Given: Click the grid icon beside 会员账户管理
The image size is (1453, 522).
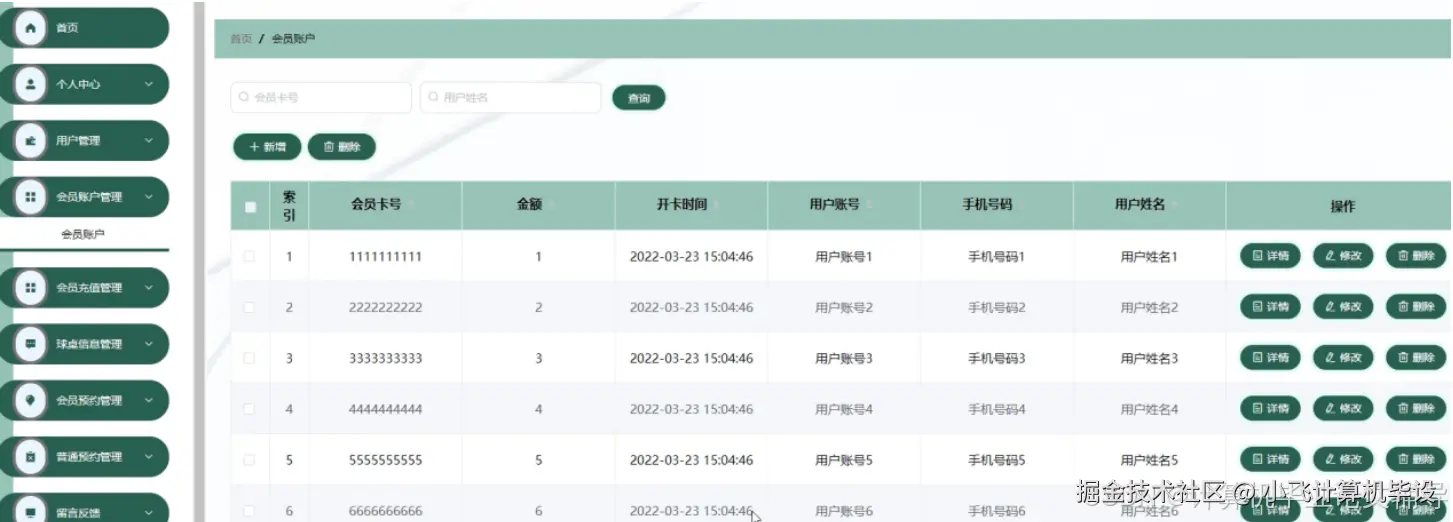Looking at the screenshot, I should point(30,197).
